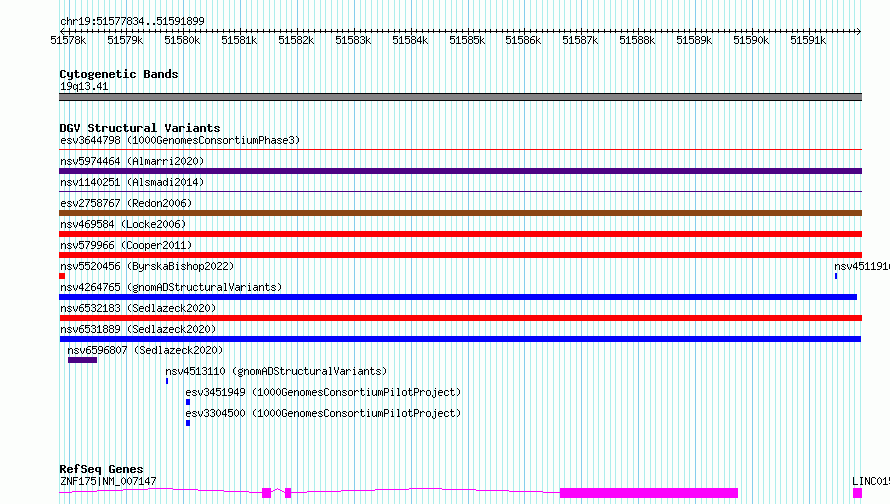This screenshot has width=890, height=504.
Task: Select the 51590k ruler mark
Action: pyautogui.click(x=751, y=41)
